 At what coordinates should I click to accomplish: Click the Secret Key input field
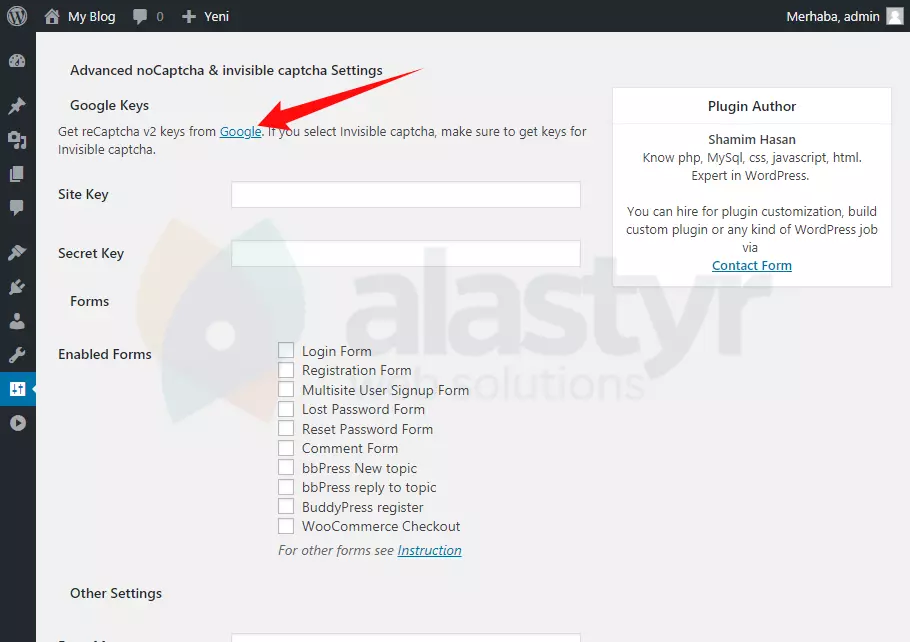405,253
